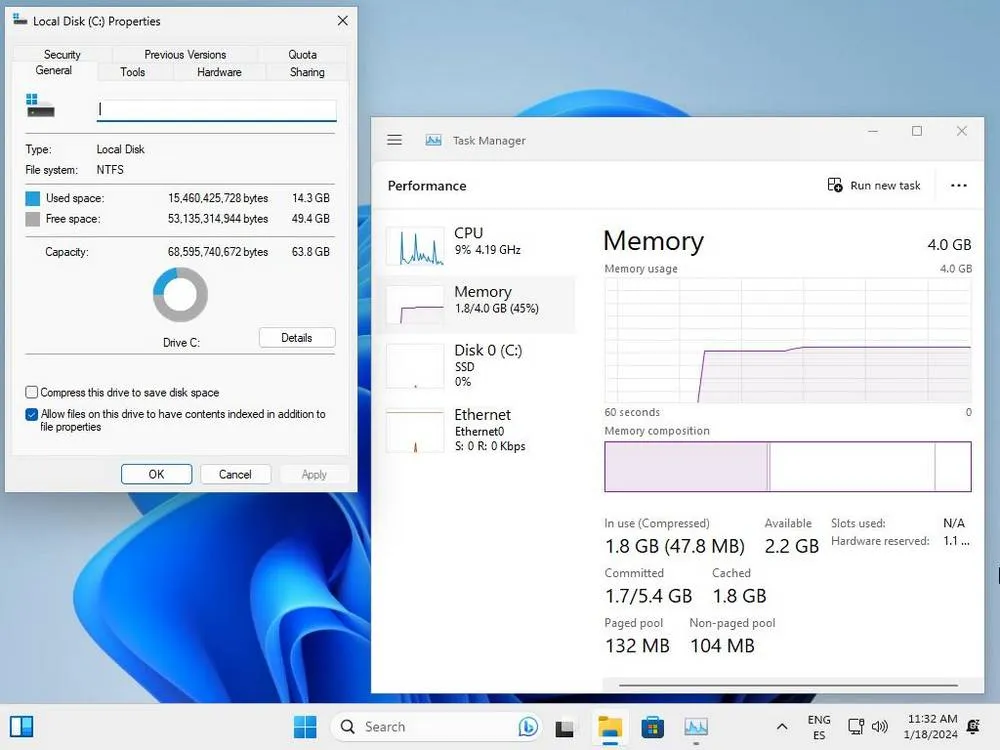Focus the drive label text field
Screen dimensions: 1000x750
pyautogui.click(x=217, y=110)
